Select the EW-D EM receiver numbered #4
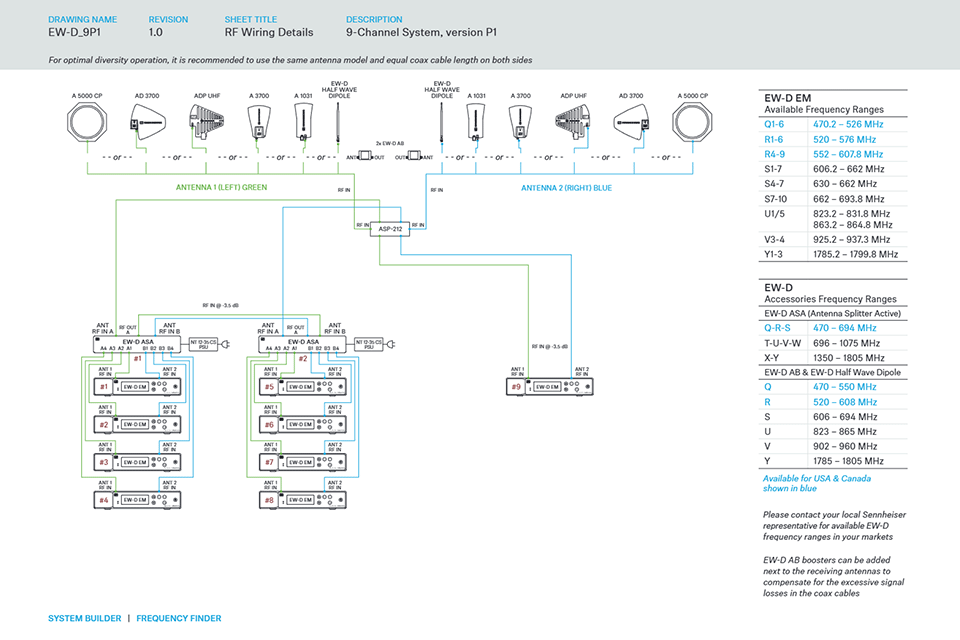 click(137, 500)
